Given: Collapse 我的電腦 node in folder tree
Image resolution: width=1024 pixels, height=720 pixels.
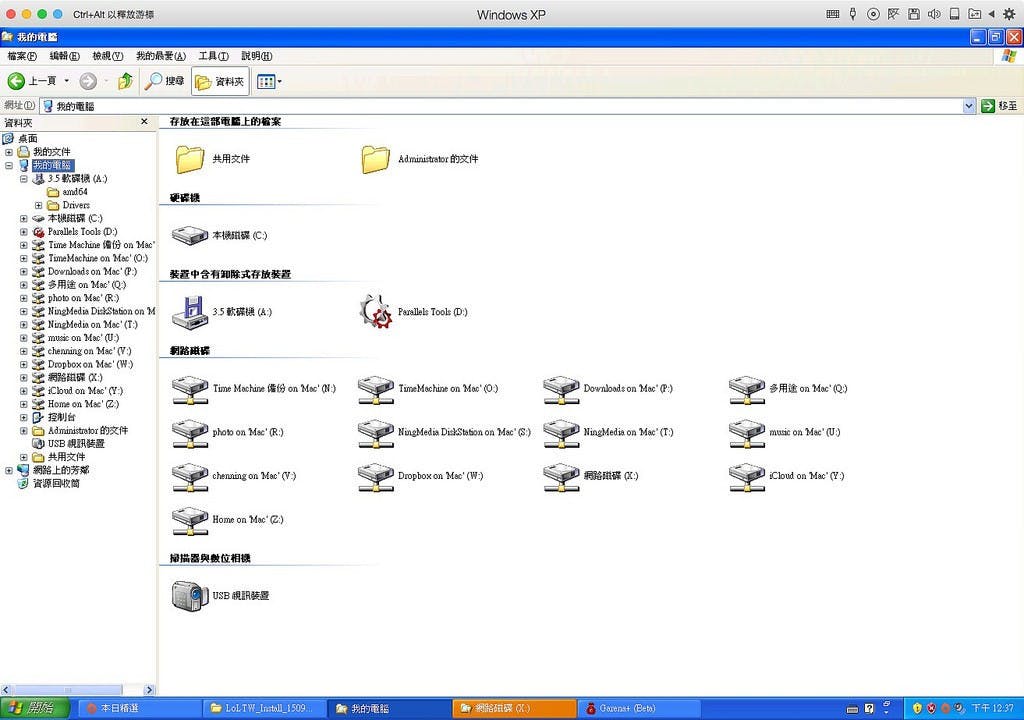Looking at the screenshot, I should (9, 165).
